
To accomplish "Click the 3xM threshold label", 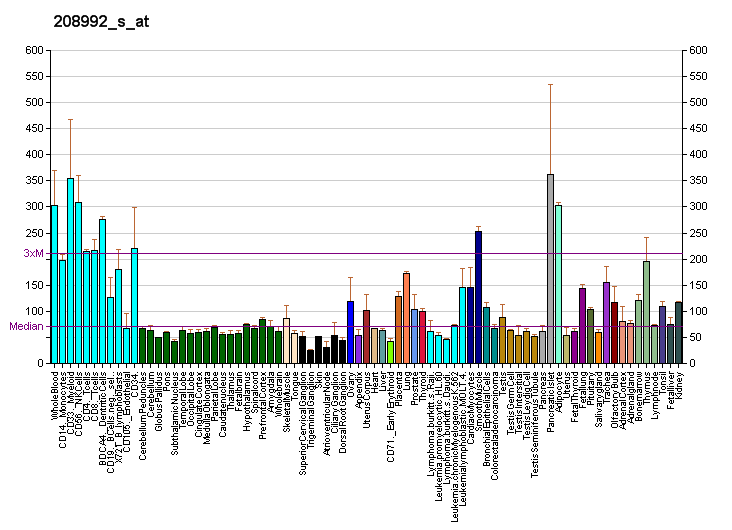I will (33, 253).
